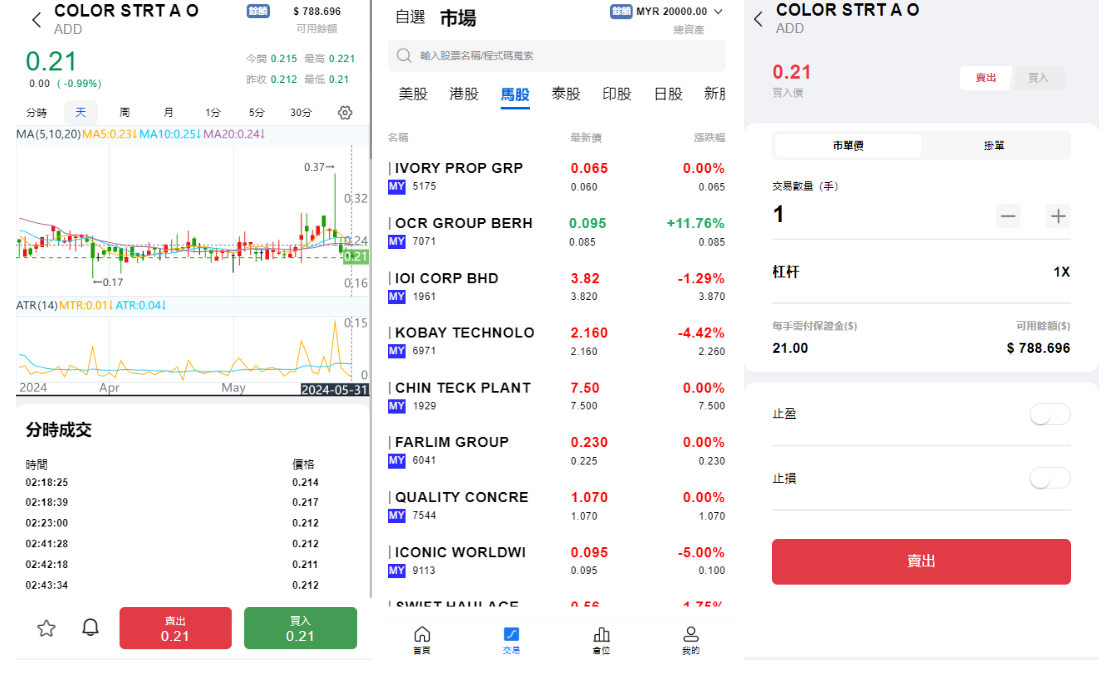Enable the stop loss (止損) switch
1114x679 pixels.
click(x=1050, y=479)
